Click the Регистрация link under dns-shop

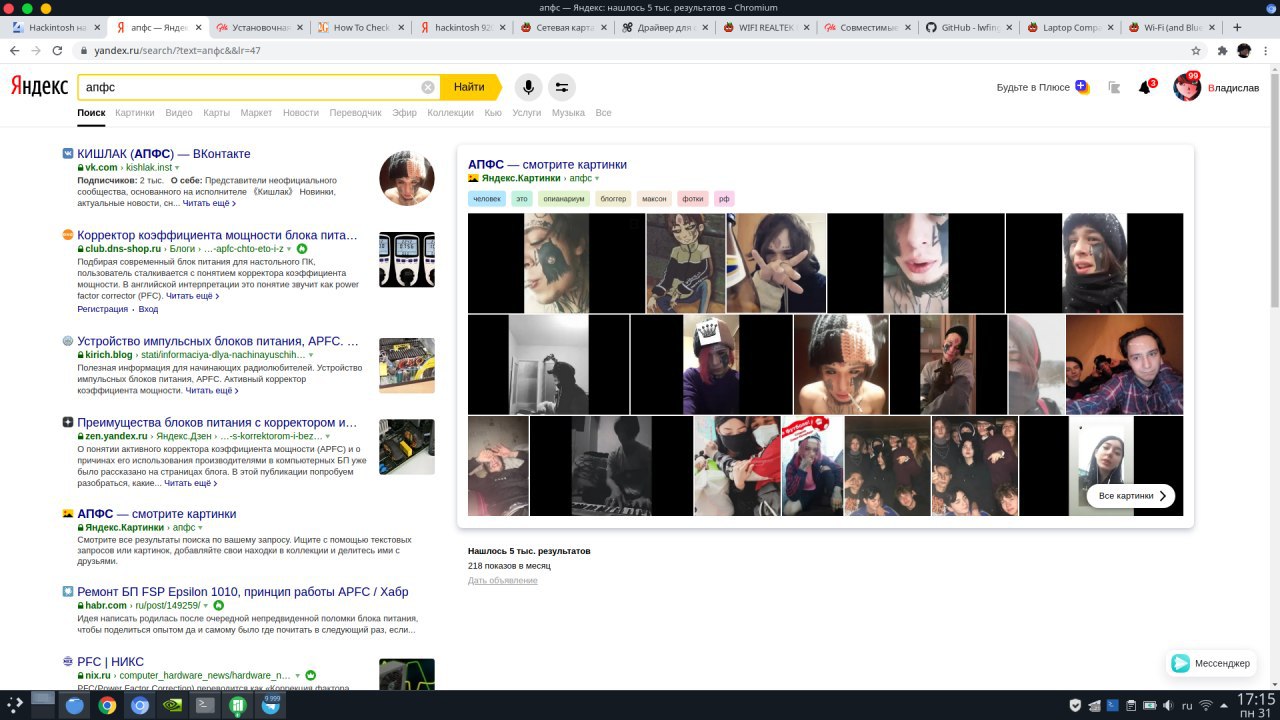pos(102,309)
